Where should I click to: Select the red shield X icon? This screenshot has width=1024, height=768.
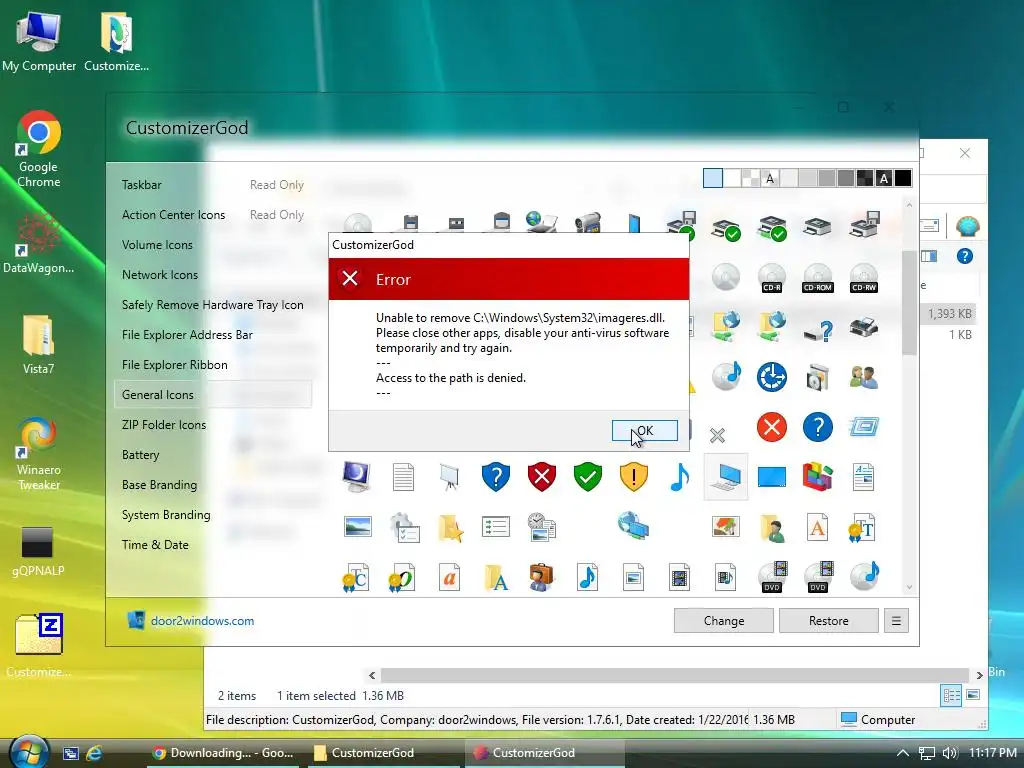pyautogui.click(x=541, y=477)
